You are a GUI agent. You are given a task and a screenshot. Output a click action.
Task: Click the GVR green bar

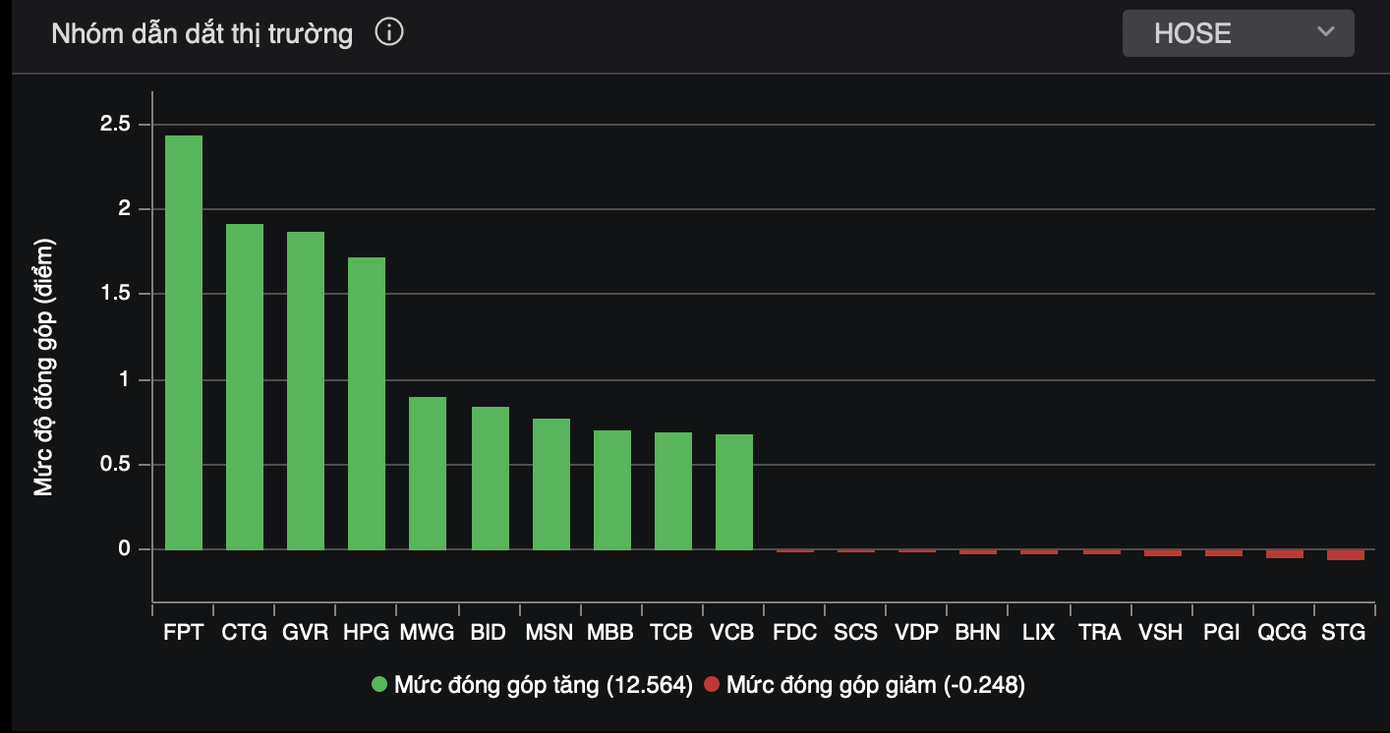point(306,390)
